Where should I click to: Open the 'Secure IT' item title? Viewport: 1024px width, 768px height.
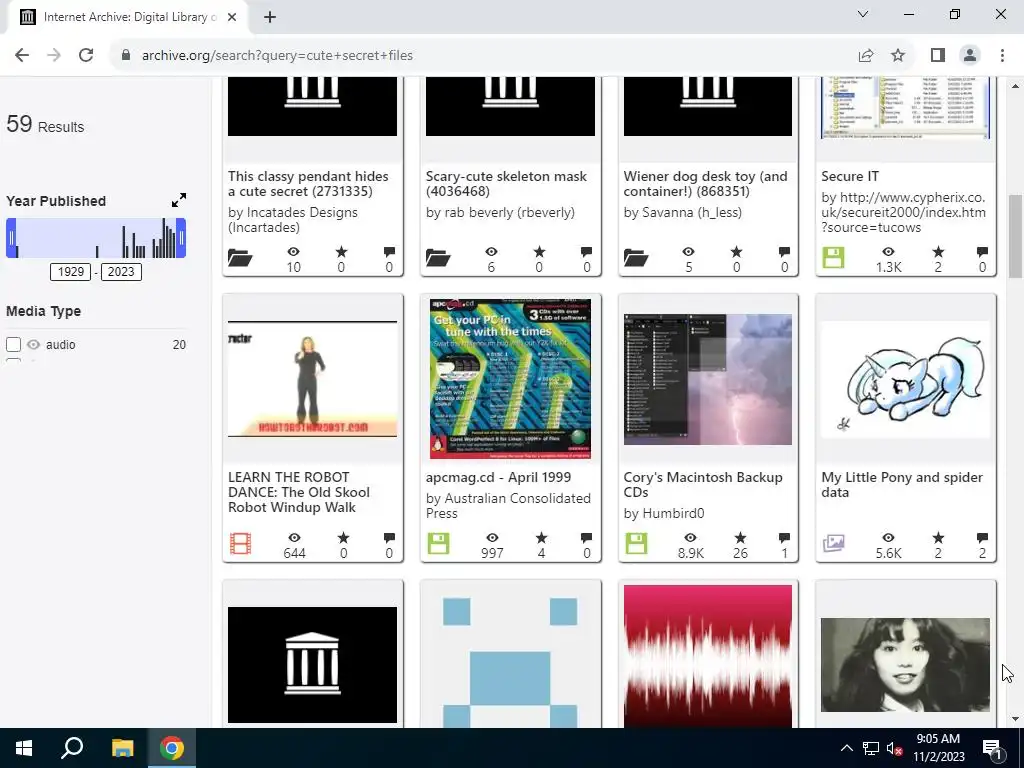(x=850, y=176)
